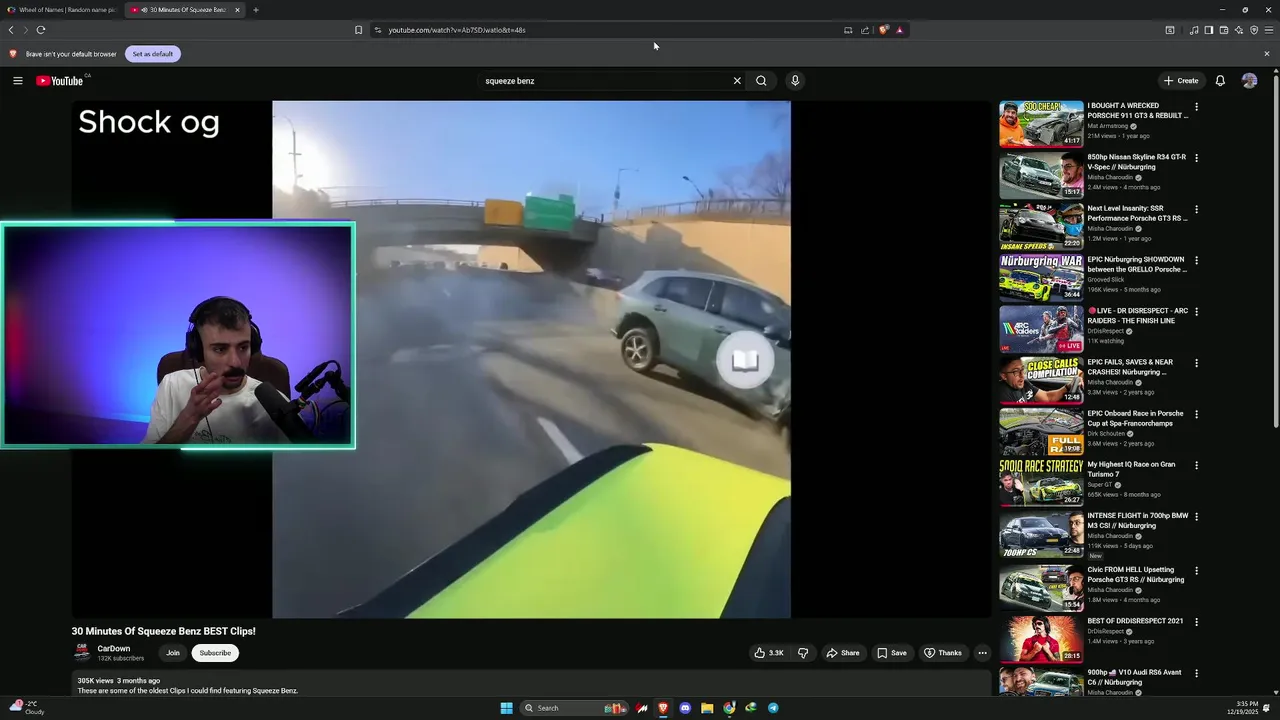This screenshot has width=1280, height=720.
Task: Open Civic FROM HELL video title
Action: 1136,575
